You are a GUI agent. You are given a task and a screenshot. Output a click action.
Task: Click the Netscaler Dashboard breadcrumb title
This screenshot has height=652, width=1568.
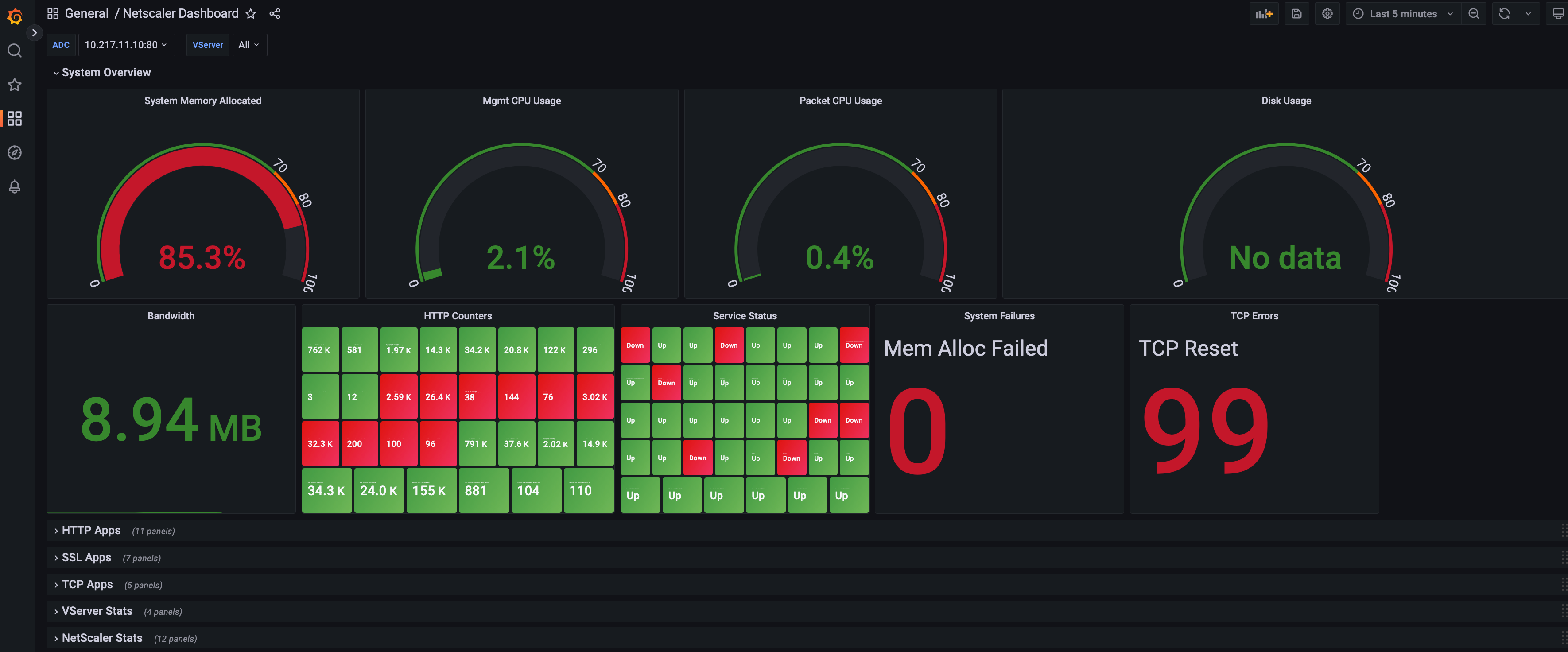tap(181, 13)
